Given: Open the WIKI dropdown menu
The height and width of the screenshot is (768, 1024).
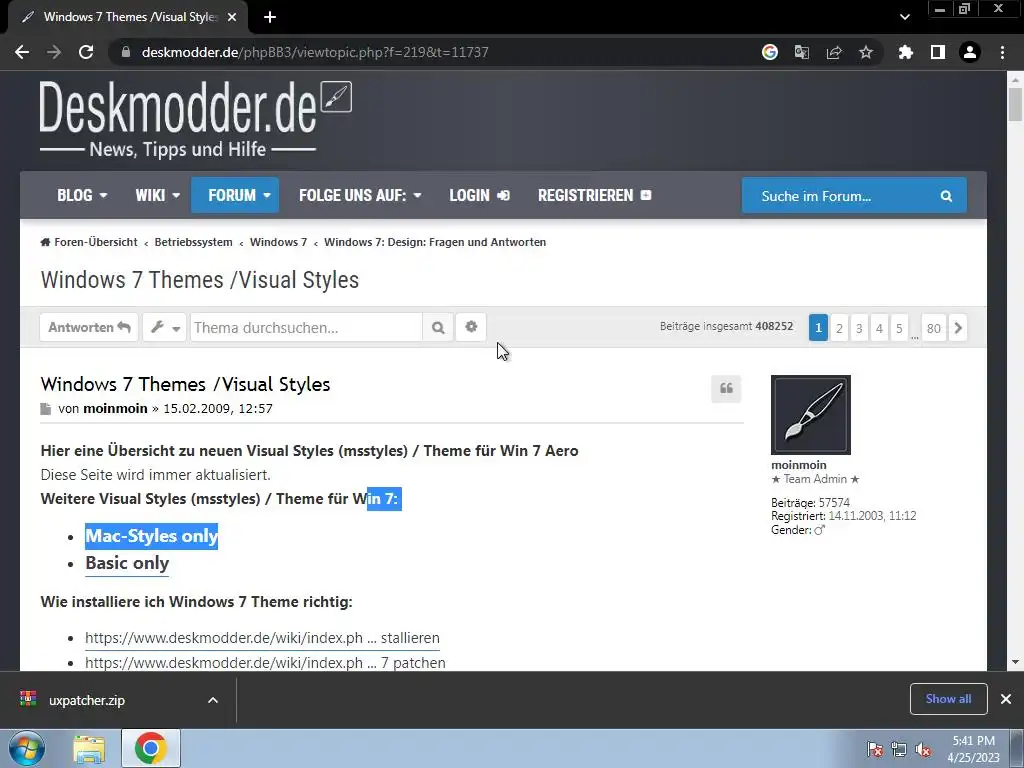Looking at the screenshot, I should pyautogui.click(x=157, y=195).
